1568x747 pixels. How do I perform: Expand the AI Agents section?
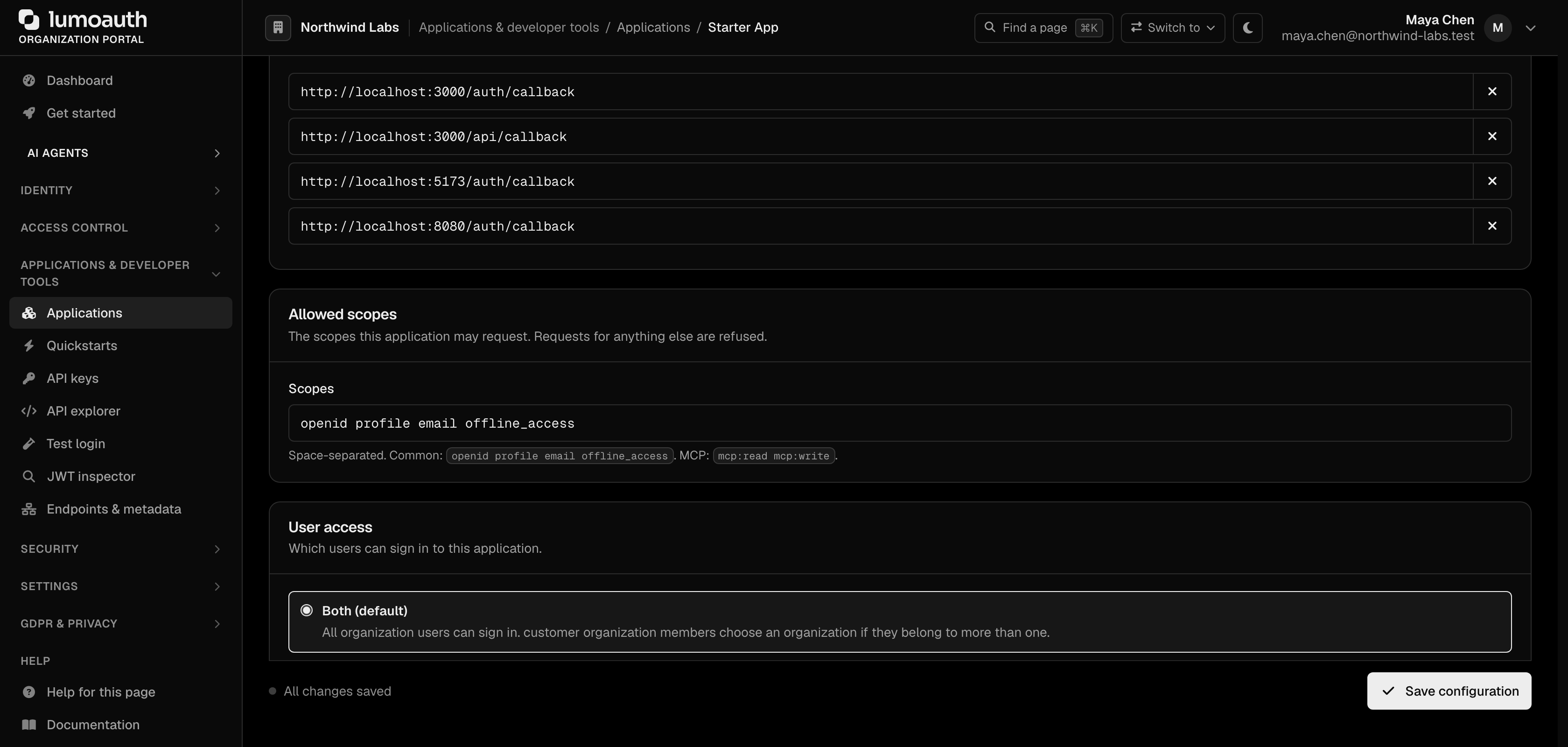(120, 153)
